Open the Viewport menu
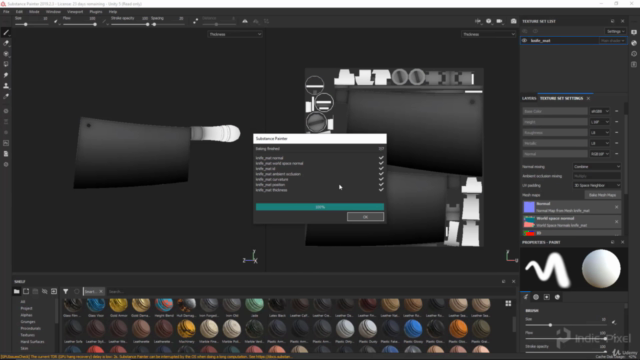Viewport: 640px width, 360px height. pos(75,12)
